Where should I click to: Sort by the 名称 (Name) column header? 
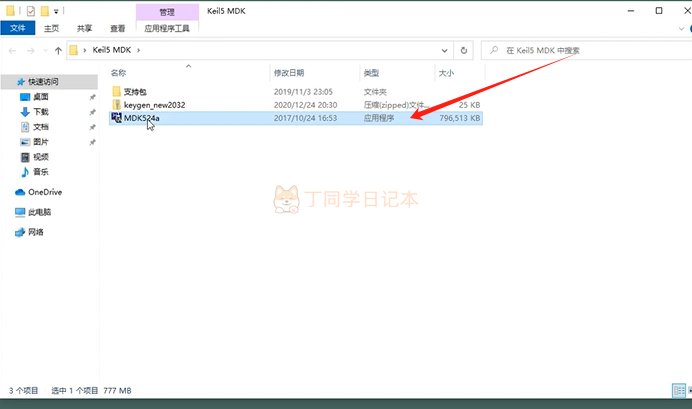coord(118,73)
